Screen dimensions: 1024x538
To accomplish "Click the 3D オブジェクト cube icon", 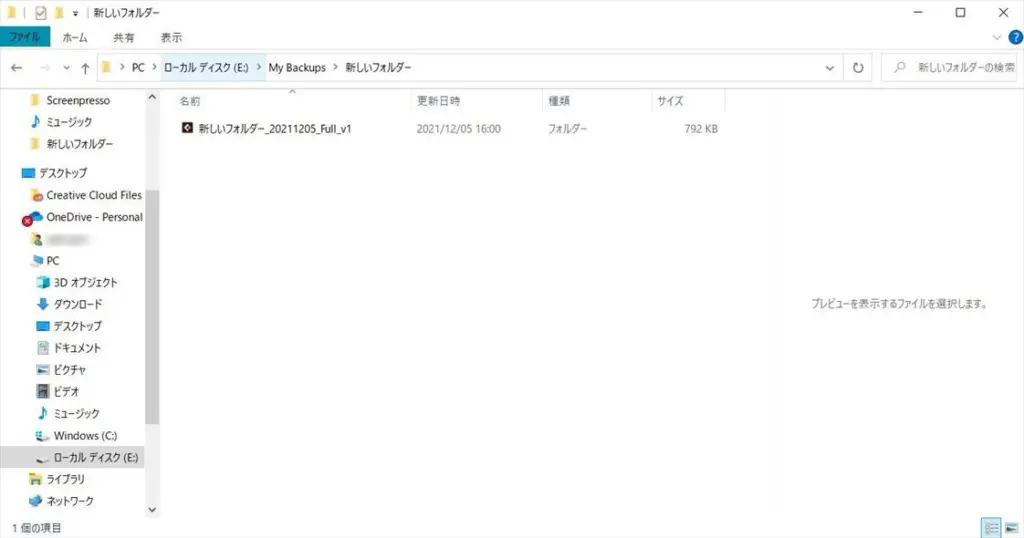I will point(42,282).
